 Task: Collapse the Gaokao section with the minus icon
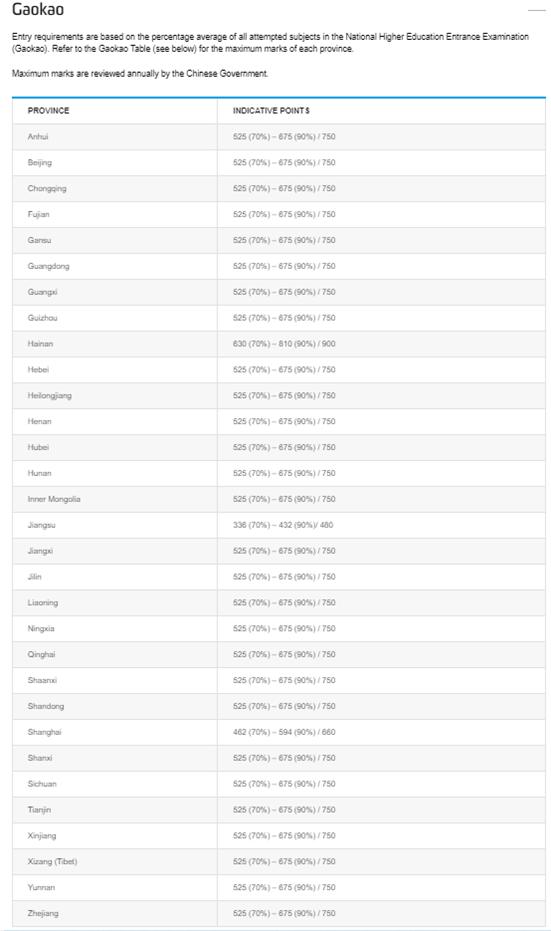coord(536,10)
